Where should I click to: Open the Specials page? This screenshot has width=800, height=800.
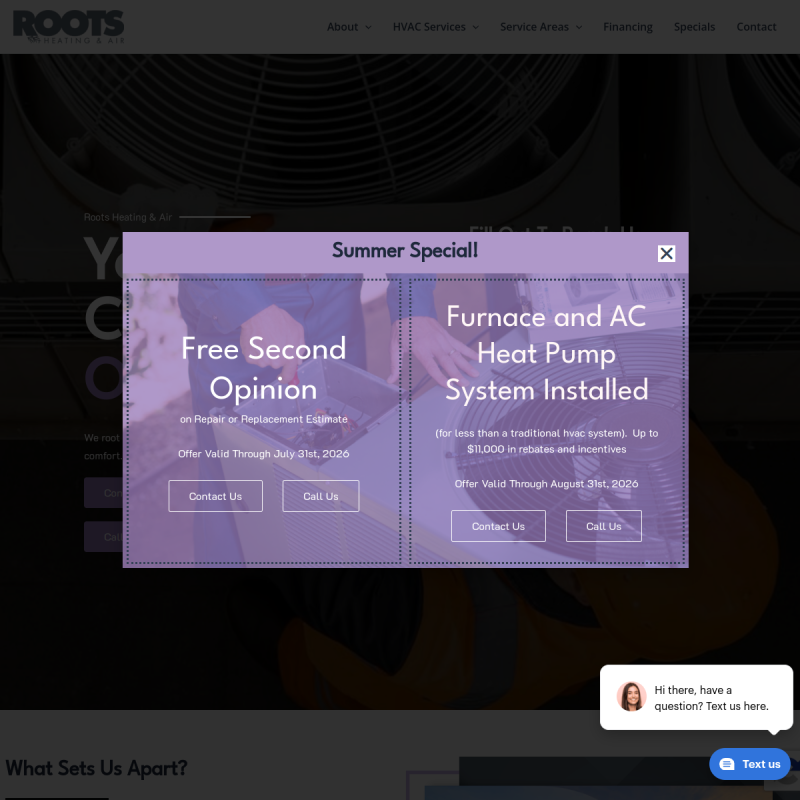coord(694,27)
